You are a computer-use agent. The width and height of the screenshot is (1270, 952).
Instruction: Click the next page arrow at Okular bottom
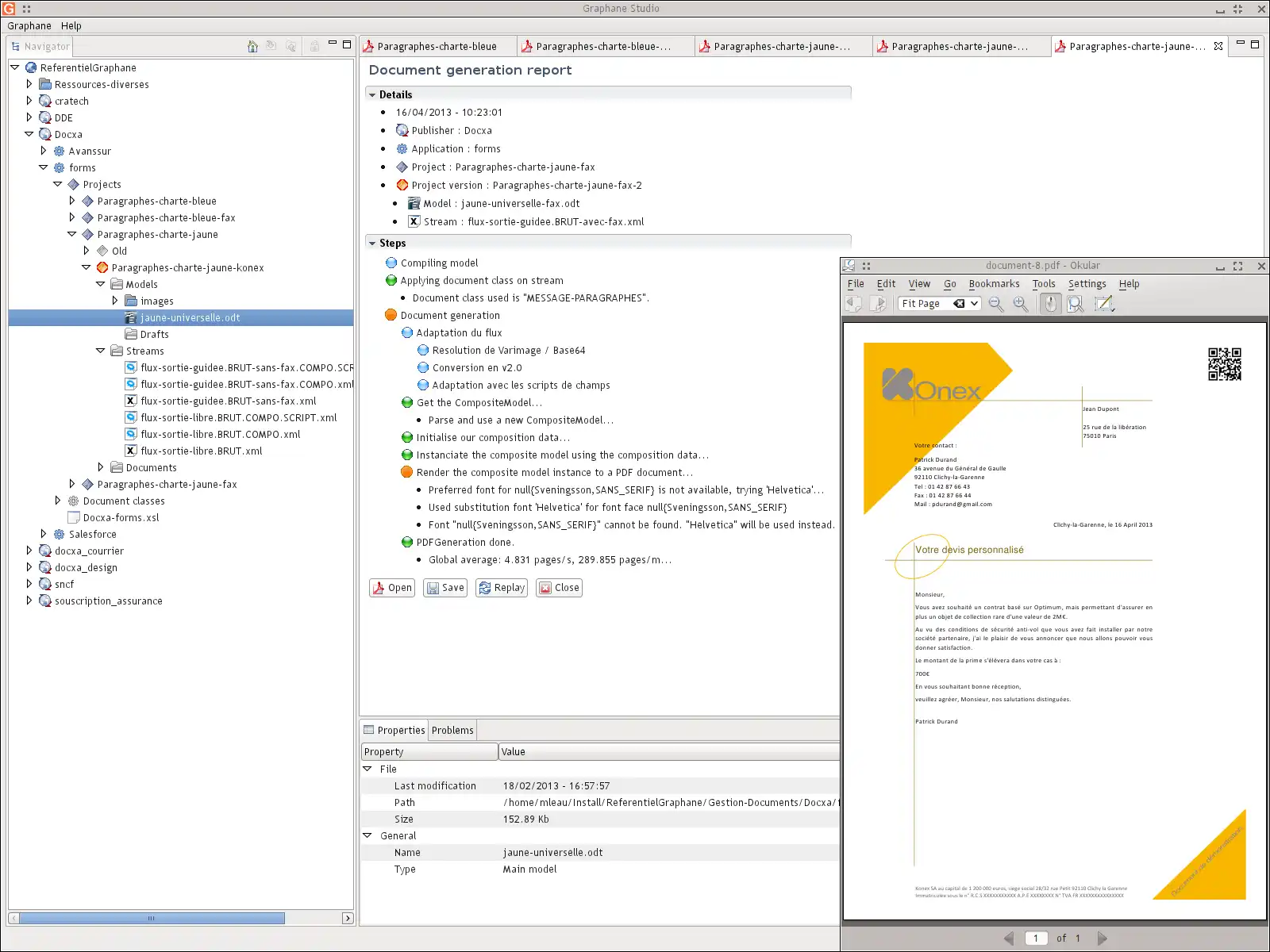(1102, 939)
